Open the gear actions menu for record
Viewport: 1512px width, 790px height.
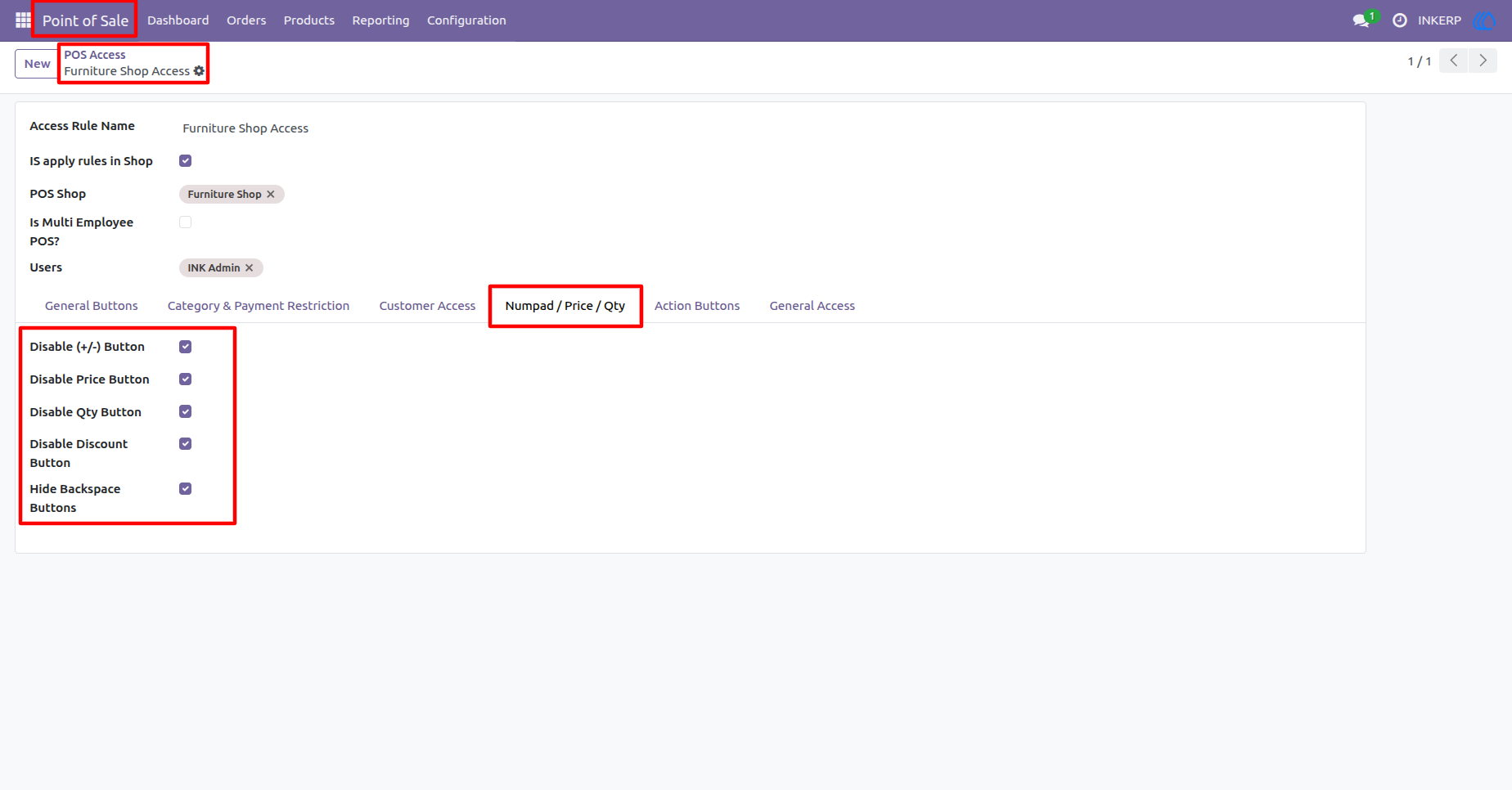[199, 71]
